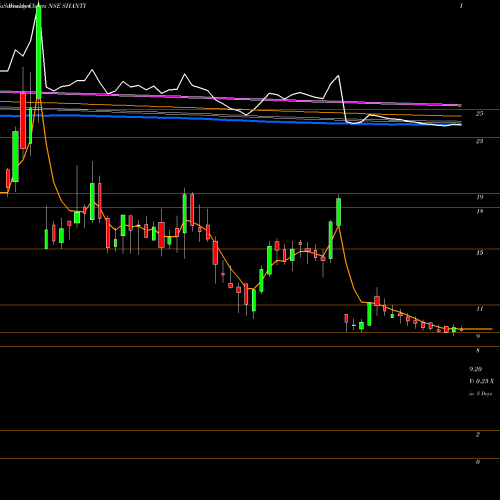Screen dimensions: 500x500
Task: Select the 15 price axis label
Action: [479, 253]
